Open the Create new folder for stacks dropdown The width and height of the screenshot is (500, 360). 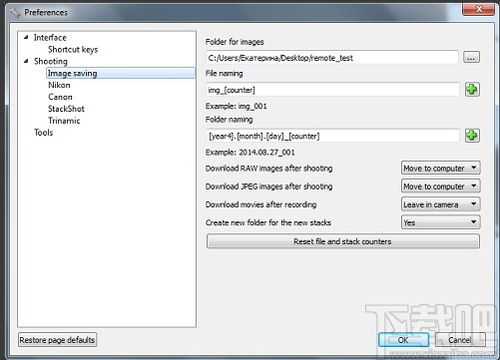441,222
